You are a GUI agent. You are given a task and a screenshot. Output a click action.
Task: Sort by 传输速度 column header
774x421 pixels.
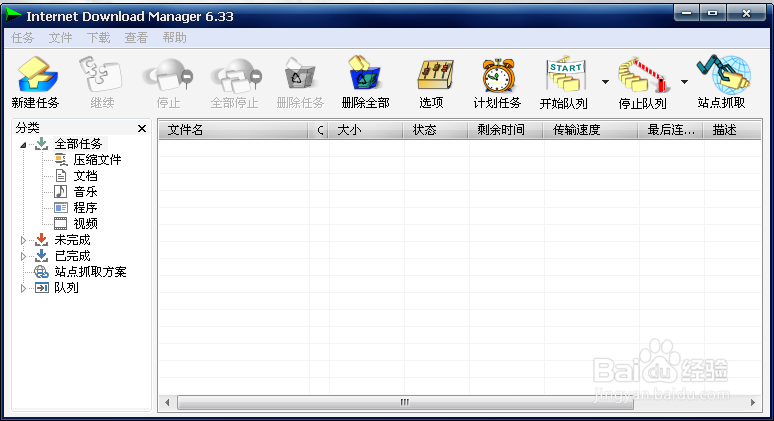click(591, 130)
